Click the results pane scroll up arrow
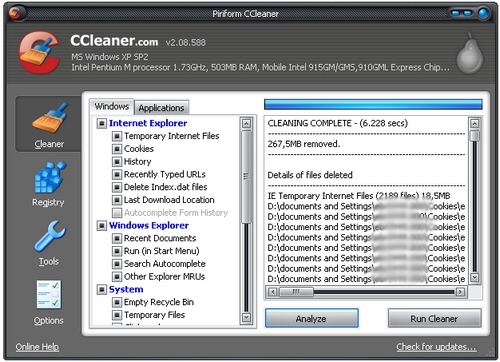Screen dimensions: 500x362 pyautogui.click(x=475, y=124)
